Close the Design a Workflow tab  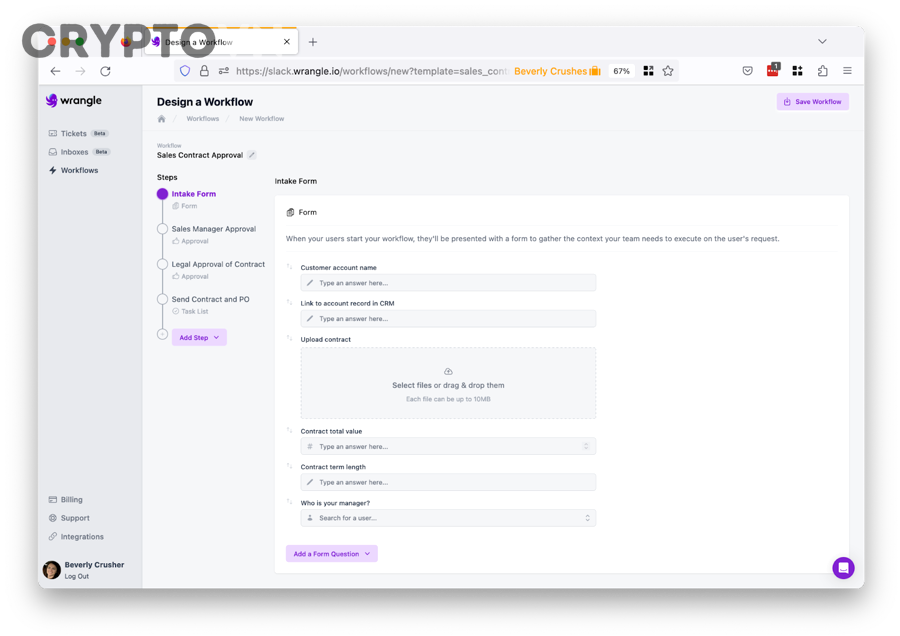click(286, 42)
